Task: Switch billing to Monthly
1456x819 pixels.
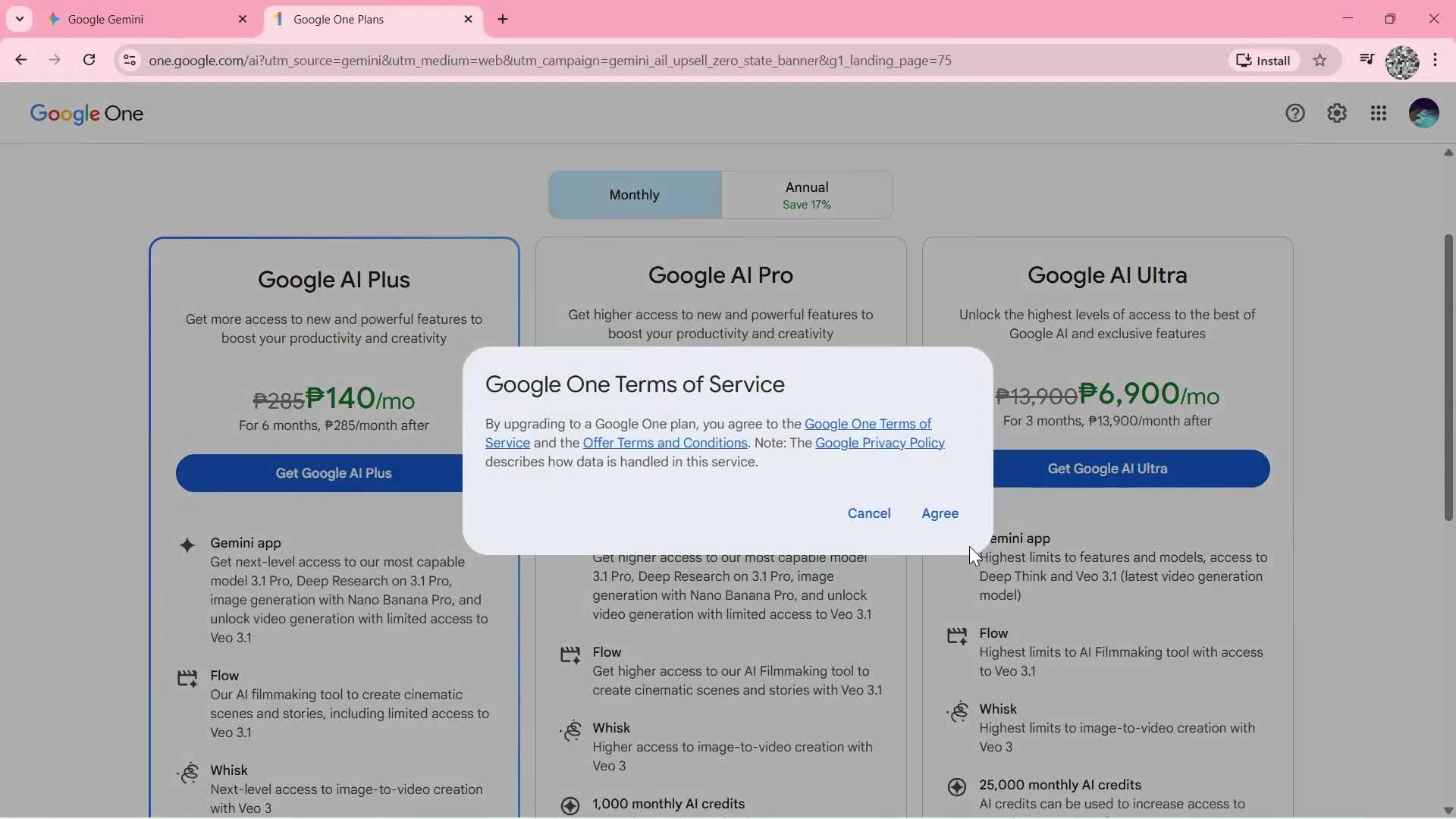Action: [x=634, y=194]
